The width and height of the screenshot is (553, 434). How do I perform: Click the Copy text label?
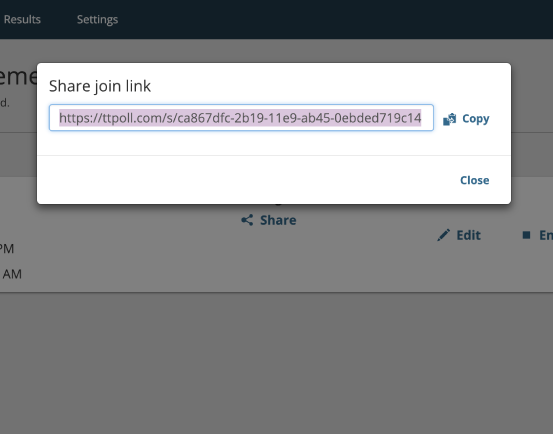[x=476, y=119]
